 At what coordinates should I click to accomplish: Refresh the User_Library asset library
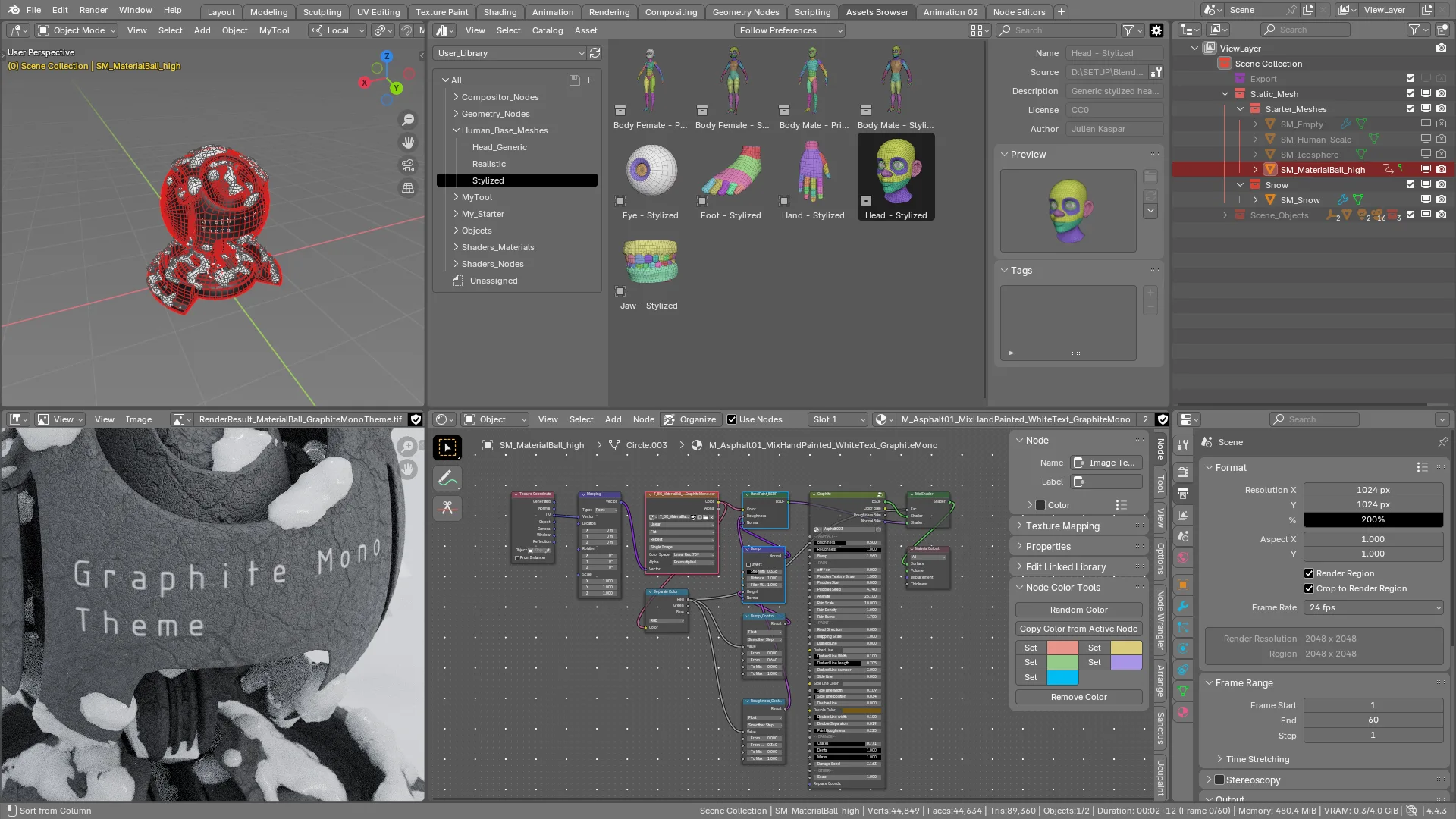595,53
